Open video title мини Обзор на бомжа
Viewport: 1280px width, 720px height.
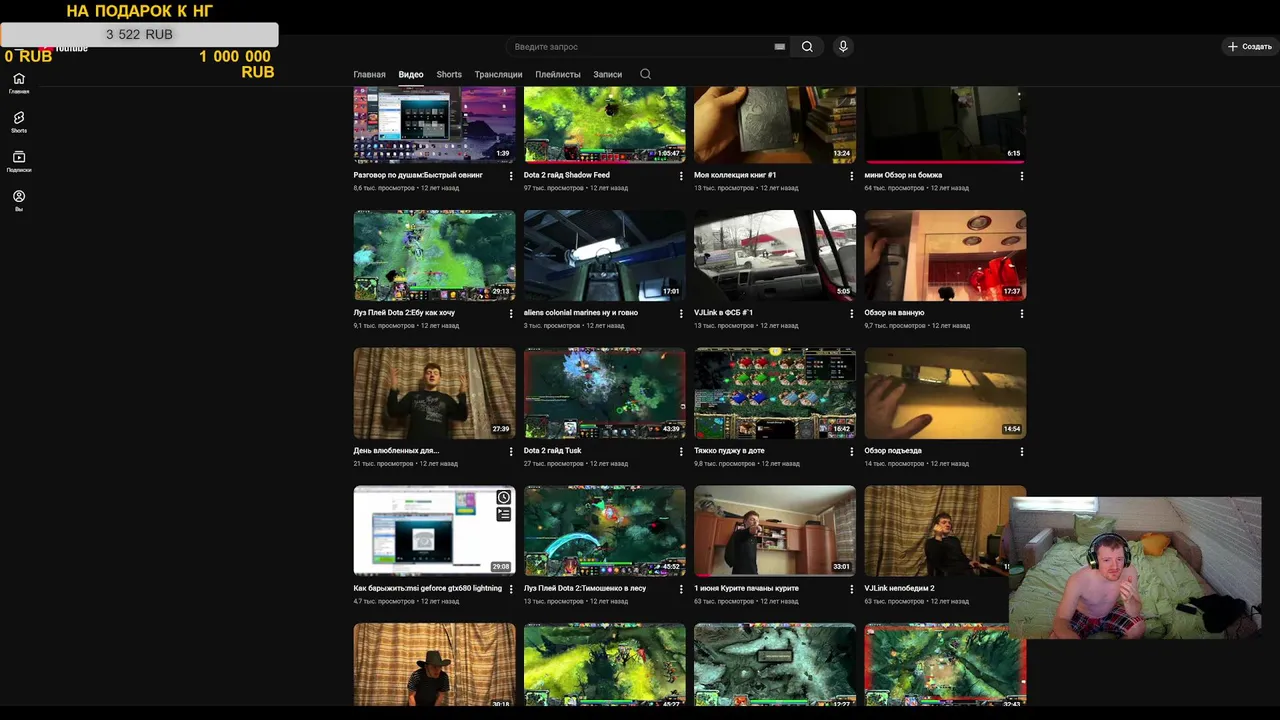click(x=903, y=175)
